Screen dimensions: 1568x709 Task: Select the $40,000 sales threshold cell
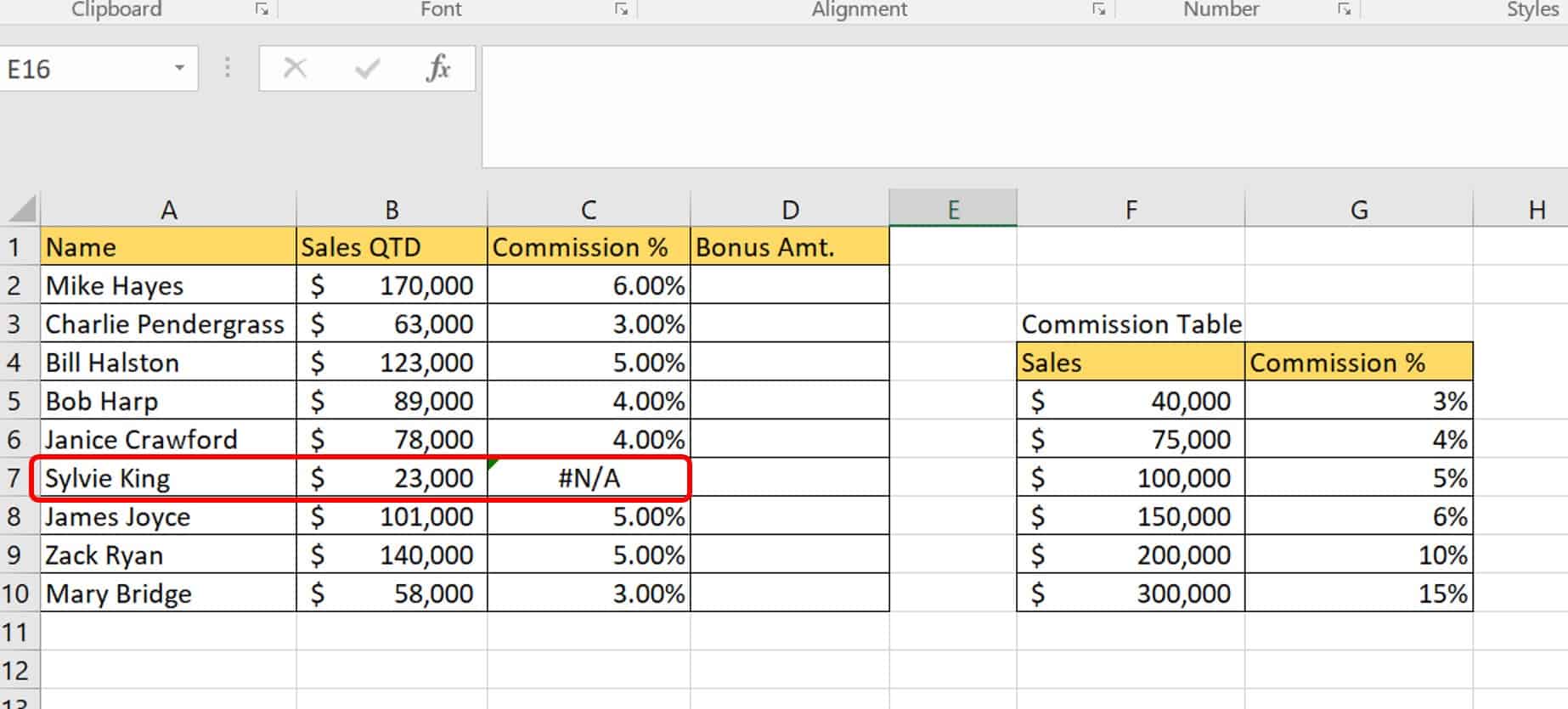(1131, 401)
